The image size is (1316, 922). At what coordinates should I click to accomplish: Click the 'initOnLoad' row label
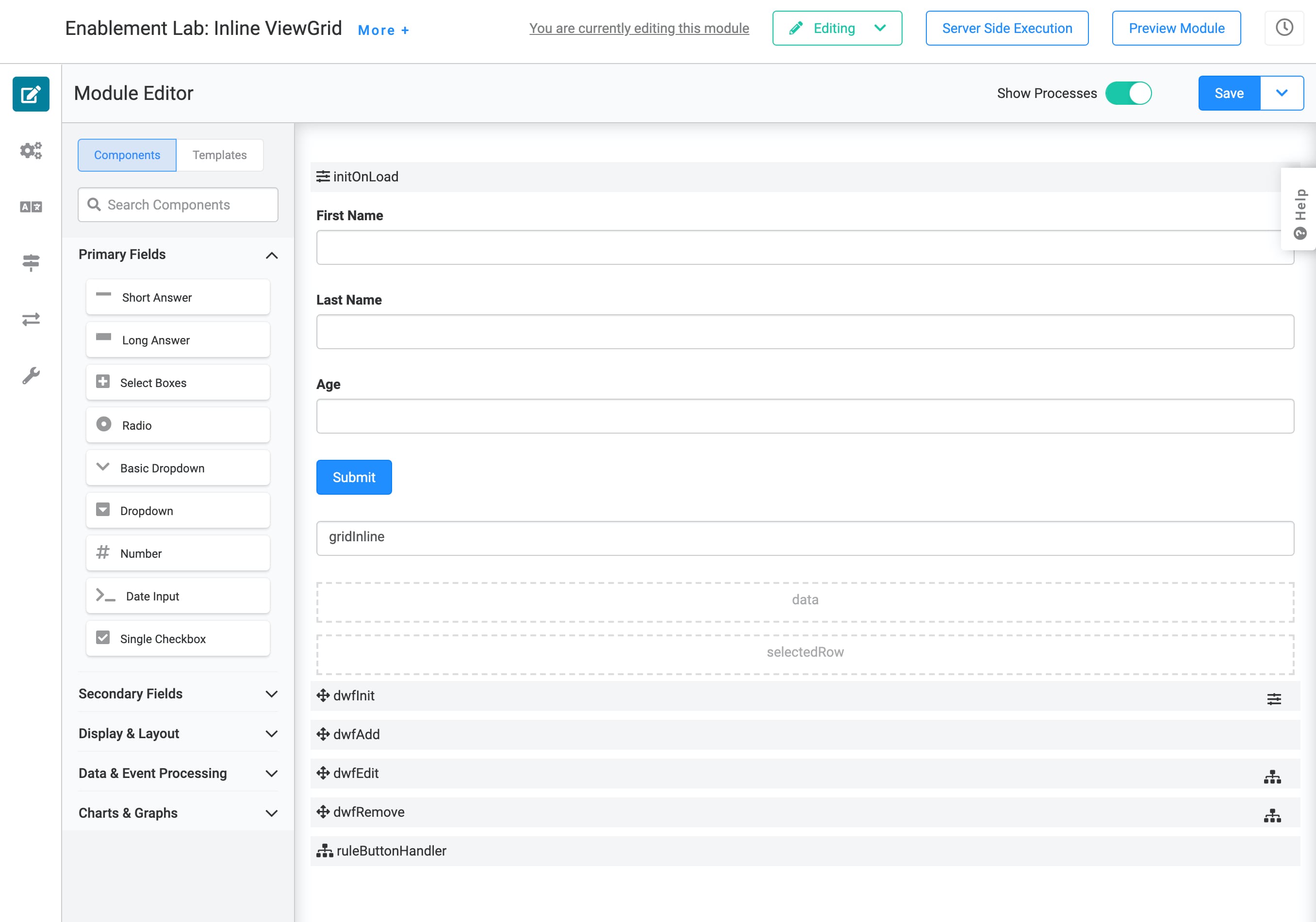tap(366, 177)
